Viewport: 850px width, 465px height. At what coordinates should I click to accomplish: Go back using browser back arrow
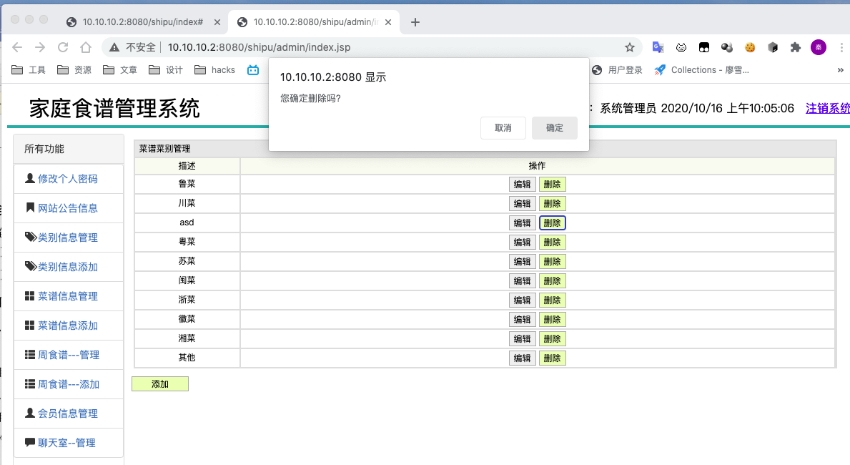pyautogui.click(x=17, y=47)
